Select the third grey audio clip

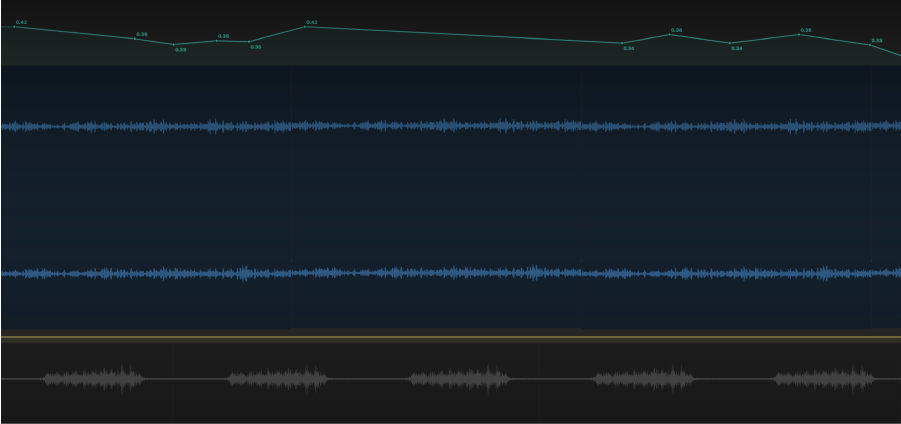(x=459, y=379)
